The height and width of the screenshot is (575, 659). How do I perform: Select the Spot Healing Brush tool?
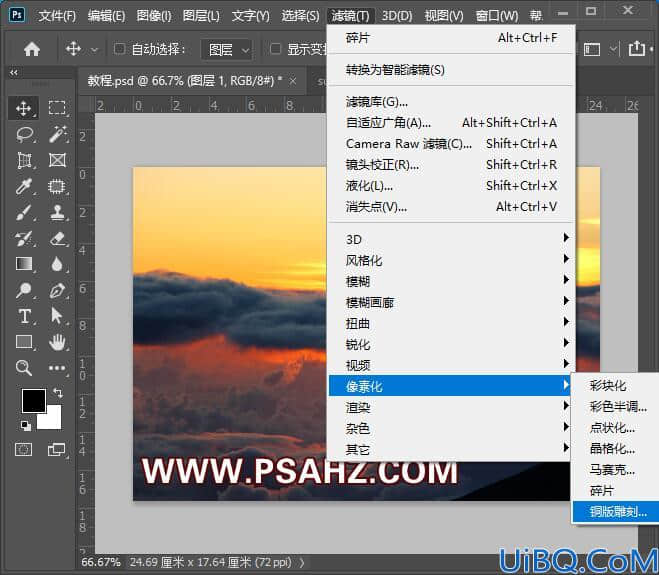click(57, 186)
